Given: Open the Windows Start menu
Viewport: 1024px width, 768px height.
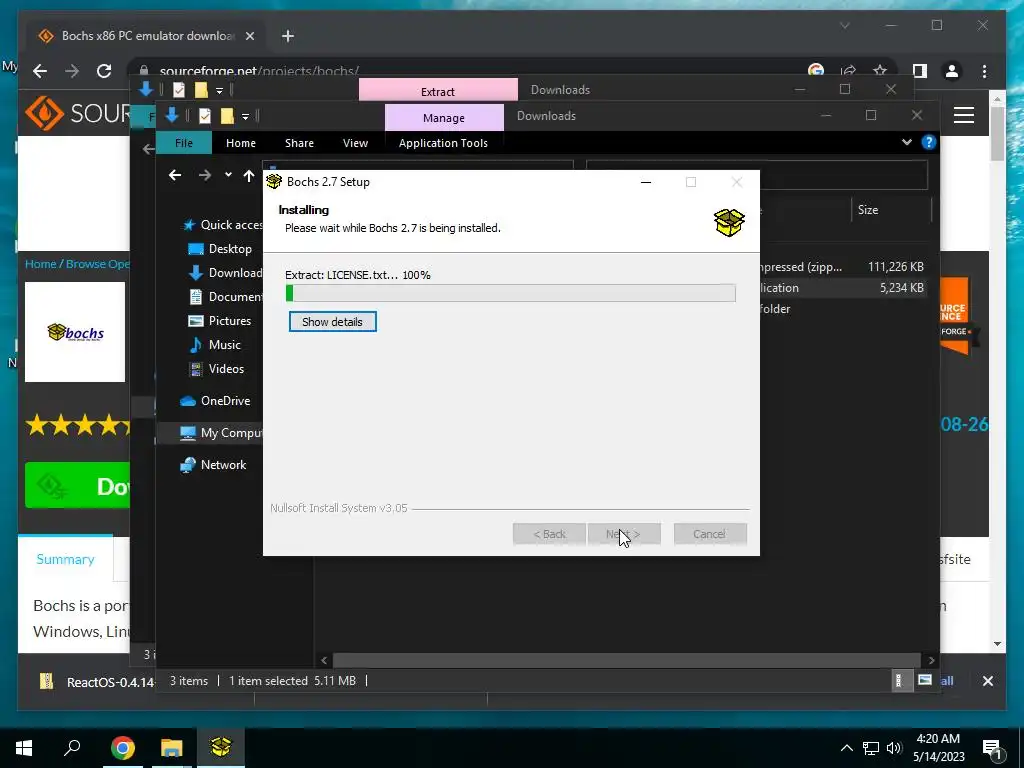Looking at the screenshot, I should (x=24, y=748).
